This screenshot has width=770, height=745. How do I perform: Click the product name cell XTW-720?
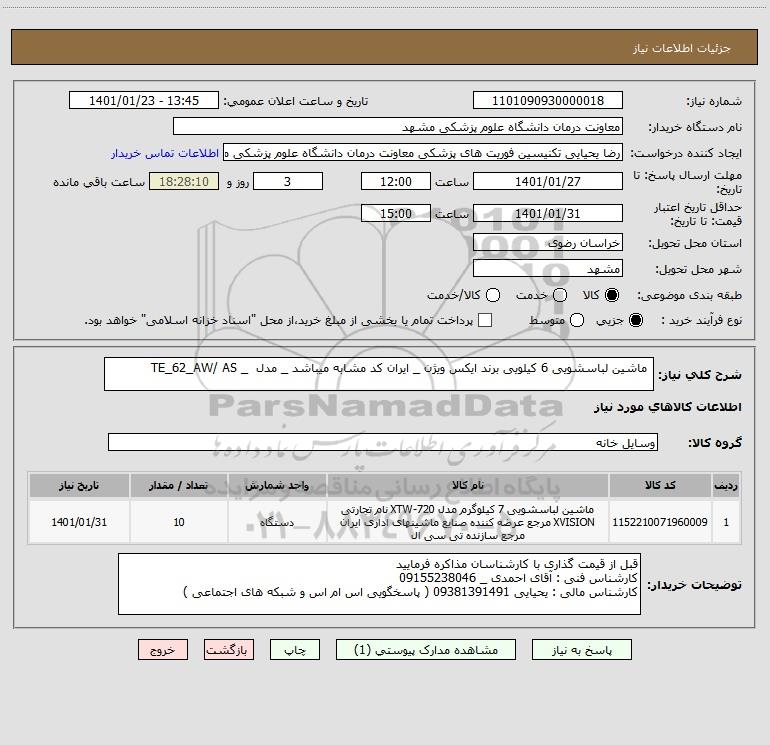point(468,522)
